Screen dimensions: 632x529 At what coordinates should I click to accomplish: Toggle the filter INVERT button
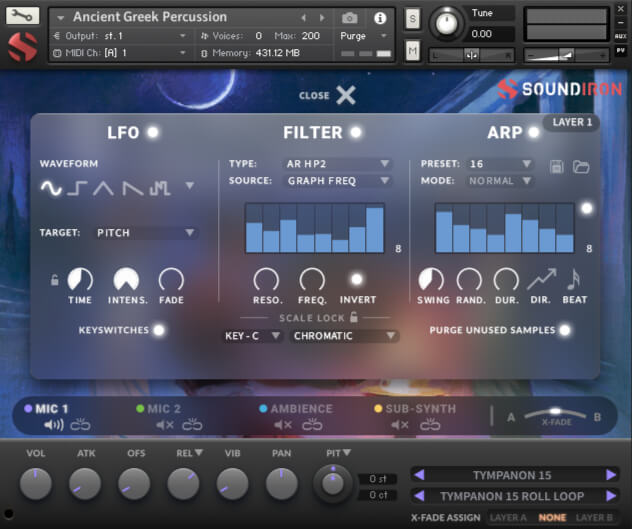(357, 279)
